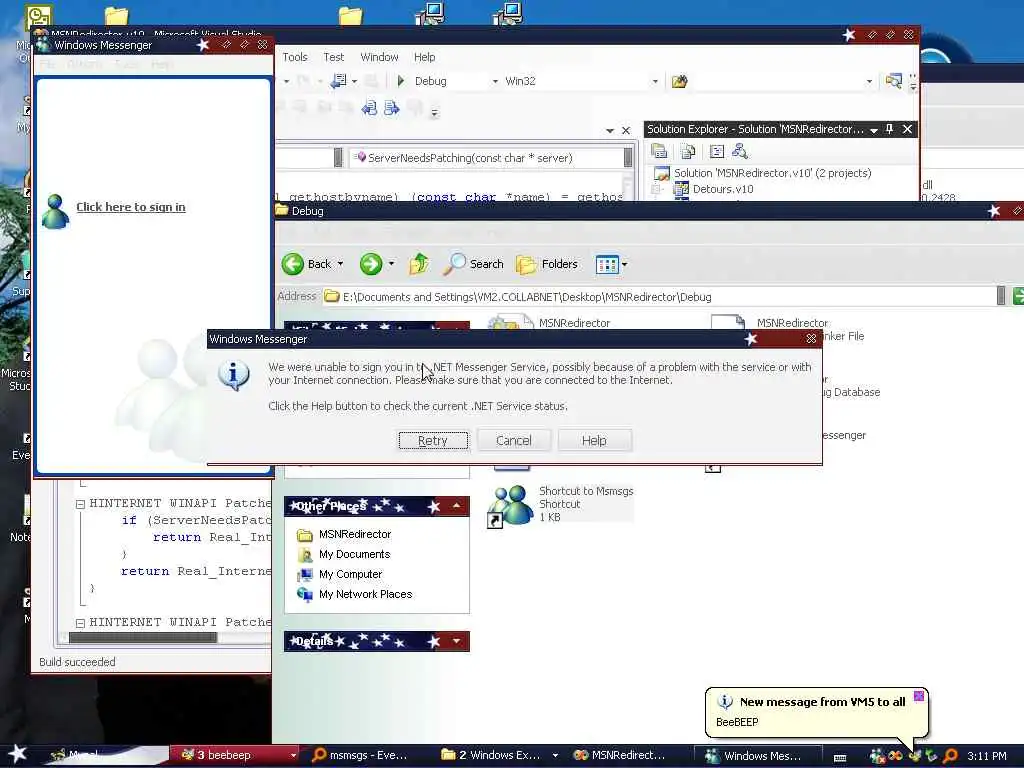The width and height of the screenshot is (1024, 768).
Task: Open the Help menu in Visual Studio
Action: [x=424, y=57]
